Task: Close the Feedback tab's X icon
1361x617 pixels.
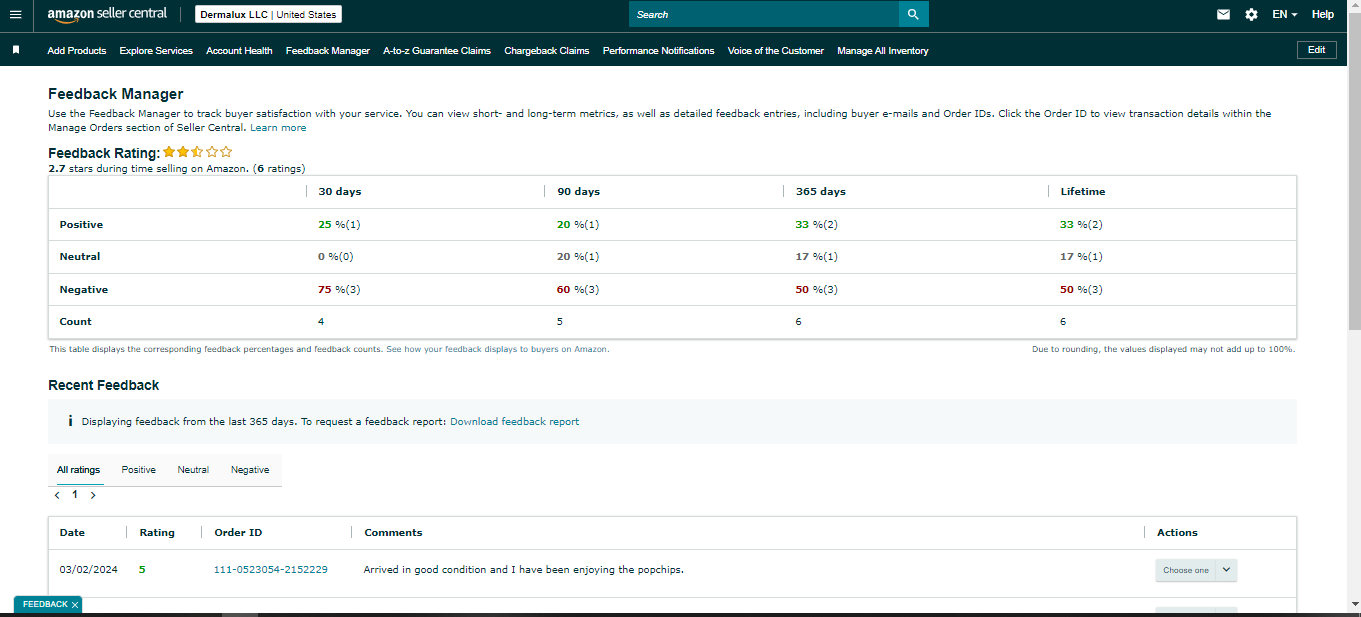Action: (75, 605)
